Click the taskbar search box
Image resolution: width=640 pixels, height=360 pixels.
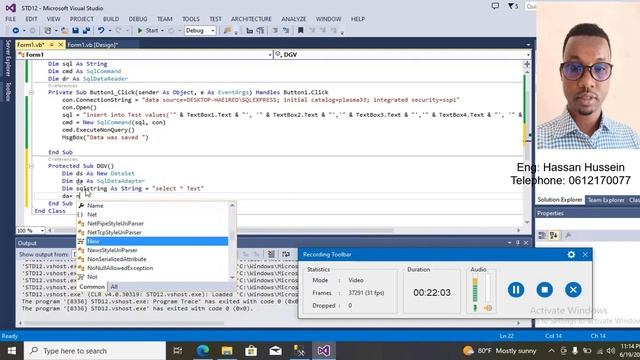point(95,351)
